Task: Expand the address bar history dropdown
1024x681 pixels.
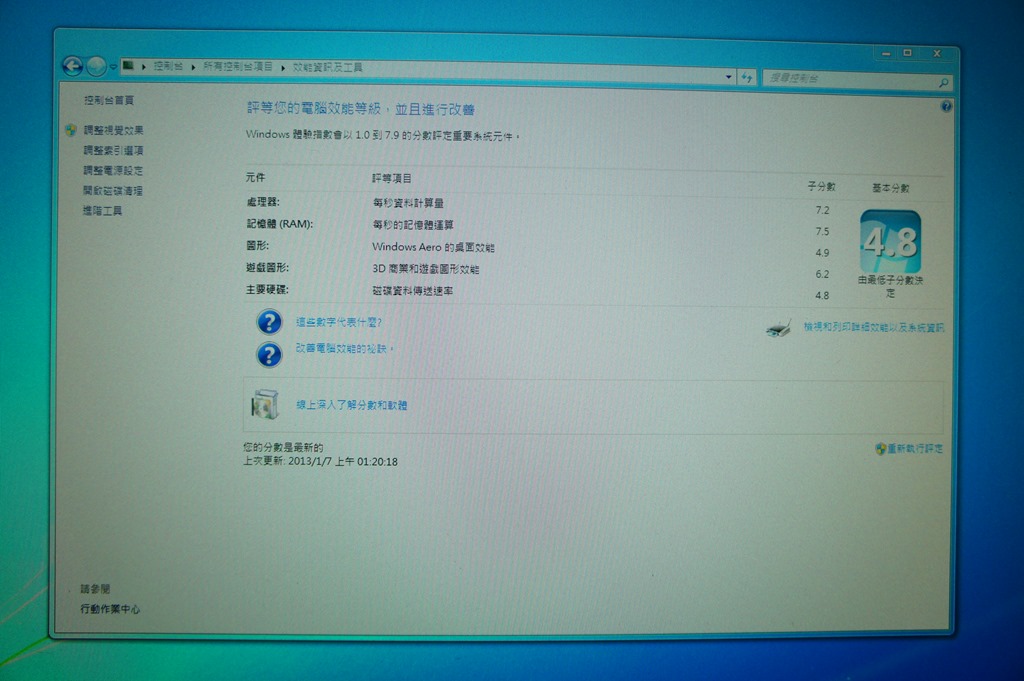Action: click(728, 76)
